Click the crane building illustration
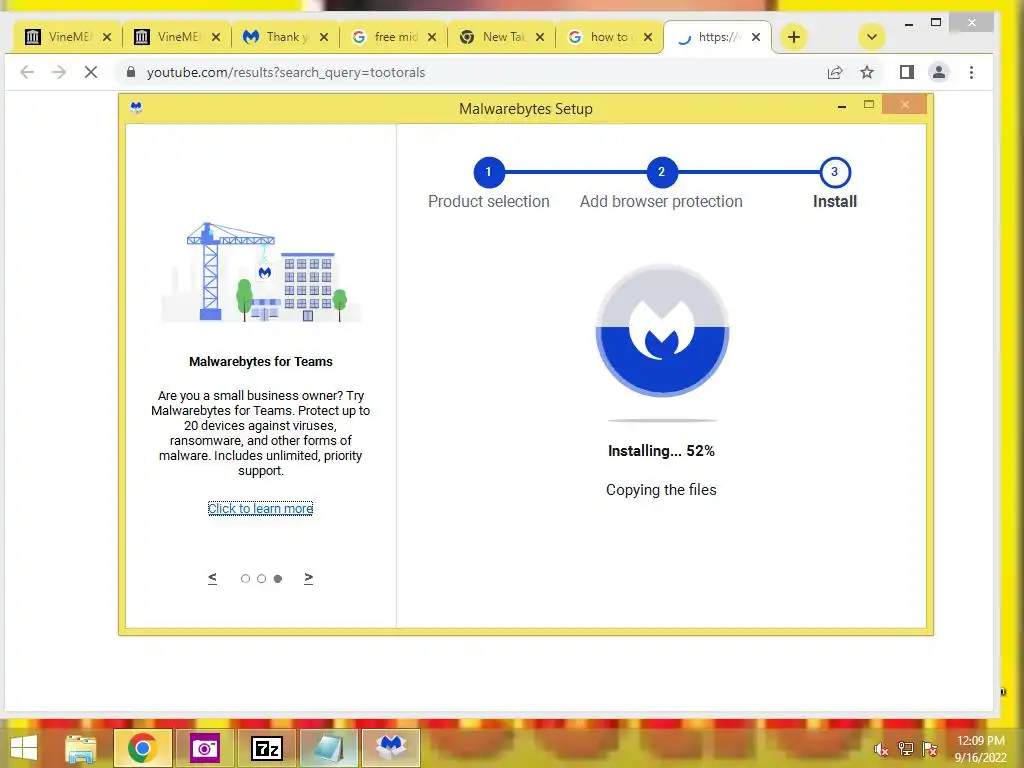 point(261,272)
